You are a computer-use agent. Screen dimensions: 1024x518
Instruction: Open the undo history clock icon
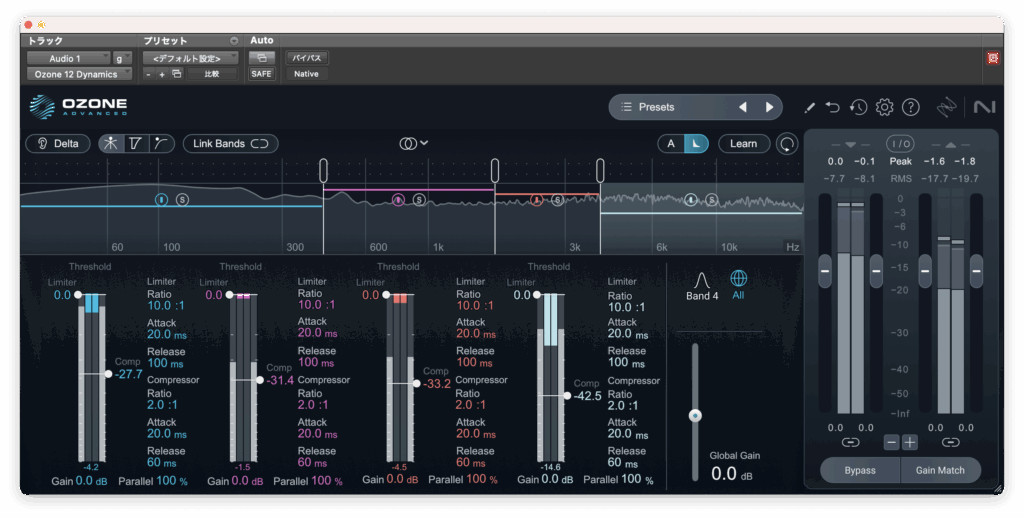(858, 107)
